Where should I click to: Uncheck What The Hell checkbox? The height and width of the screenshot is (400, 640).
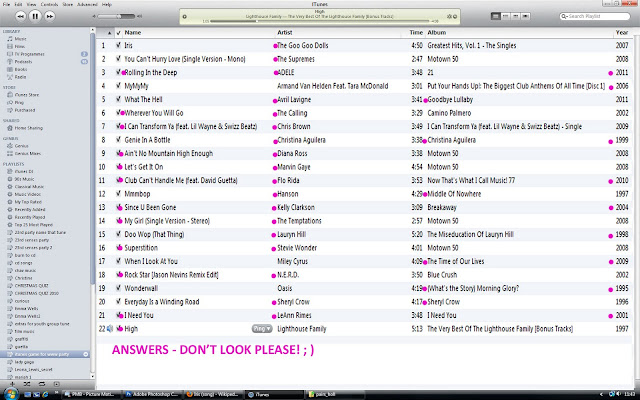[x=118, y=99]
